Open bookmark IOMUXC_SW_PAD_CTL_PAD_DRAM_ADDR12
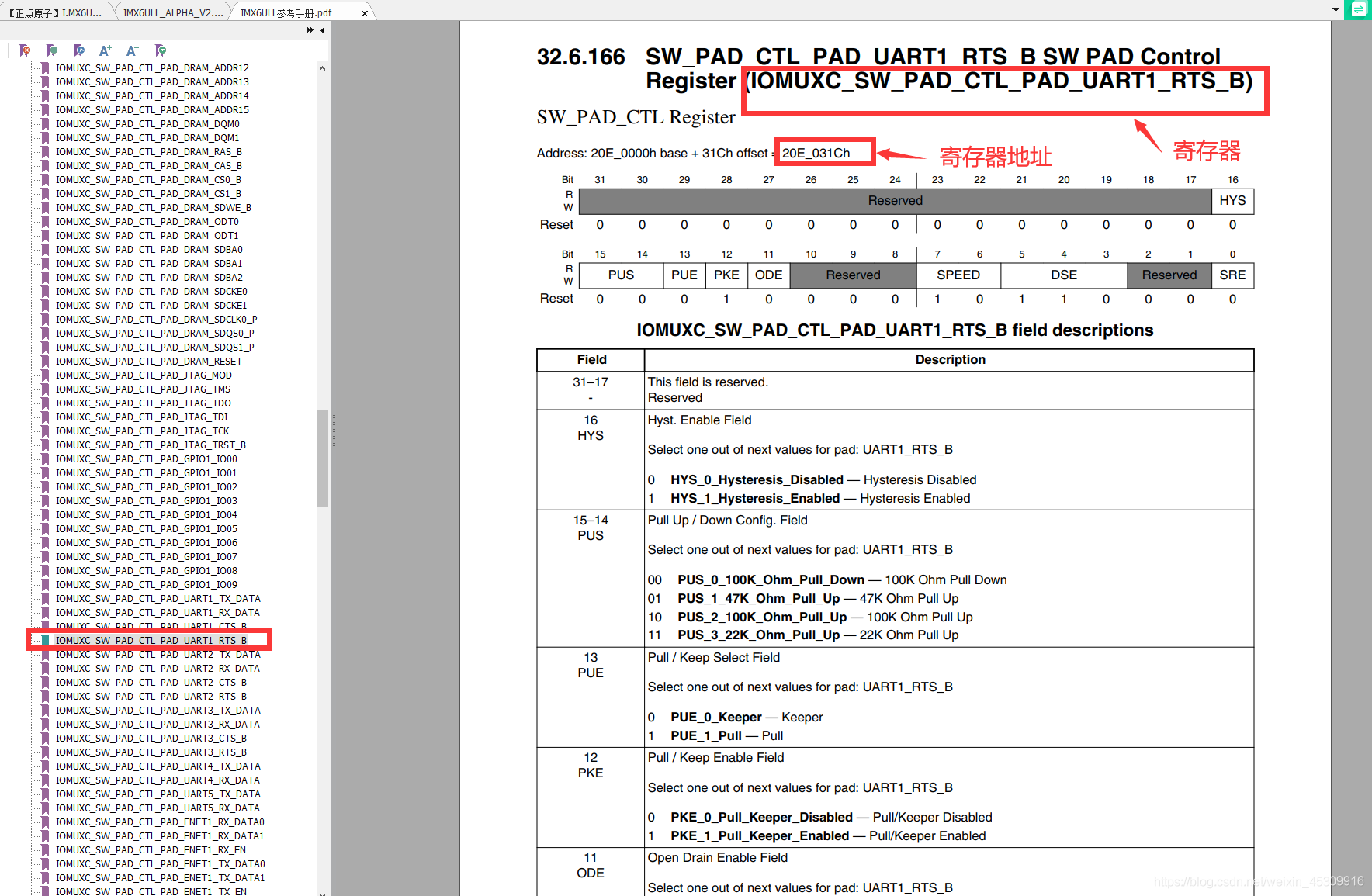 click(152, 68)
